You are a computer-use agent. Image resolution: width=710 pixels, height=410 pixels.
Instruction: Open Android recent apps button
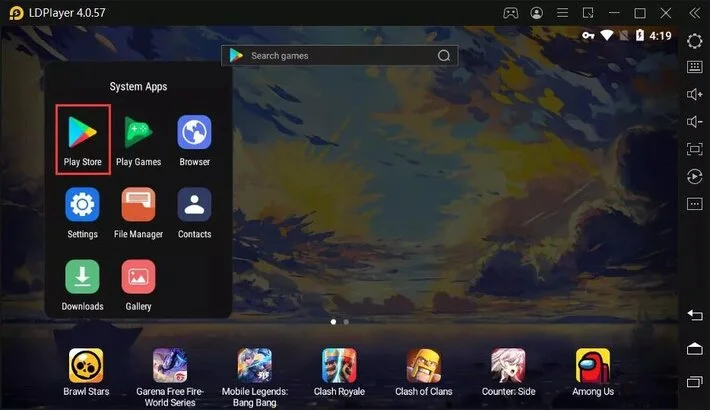pos(695,382)
